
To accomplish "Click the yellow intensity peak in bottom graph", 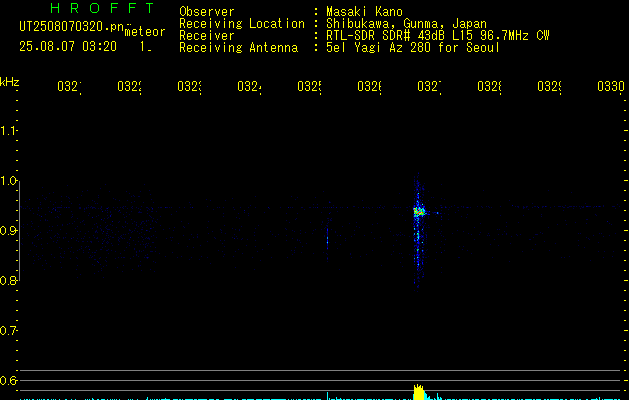I will click(419, 392).
